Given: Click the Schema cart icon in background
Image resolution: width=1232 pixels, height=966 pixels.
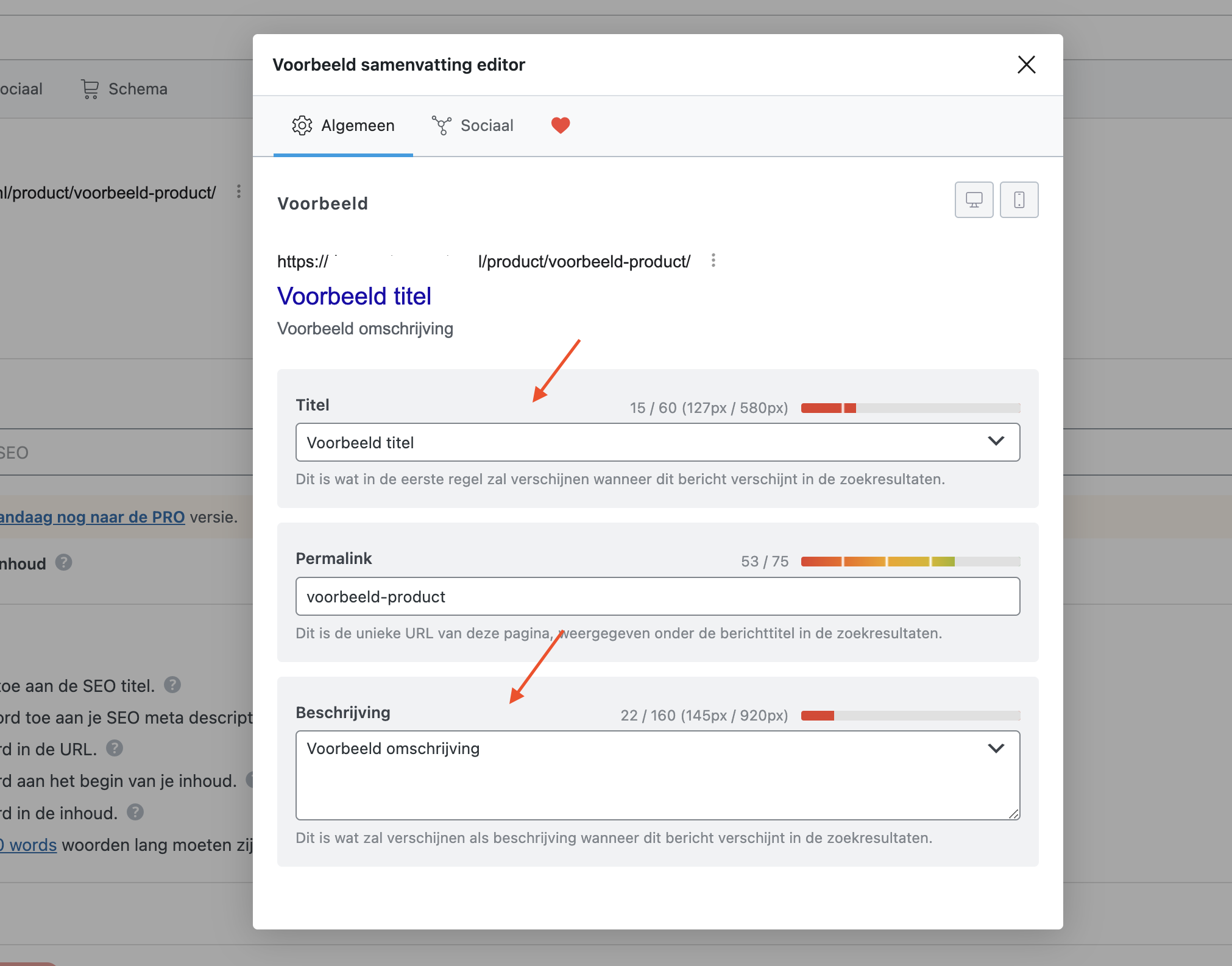Looking at the screenshot, I should click(x=90, y=89).
